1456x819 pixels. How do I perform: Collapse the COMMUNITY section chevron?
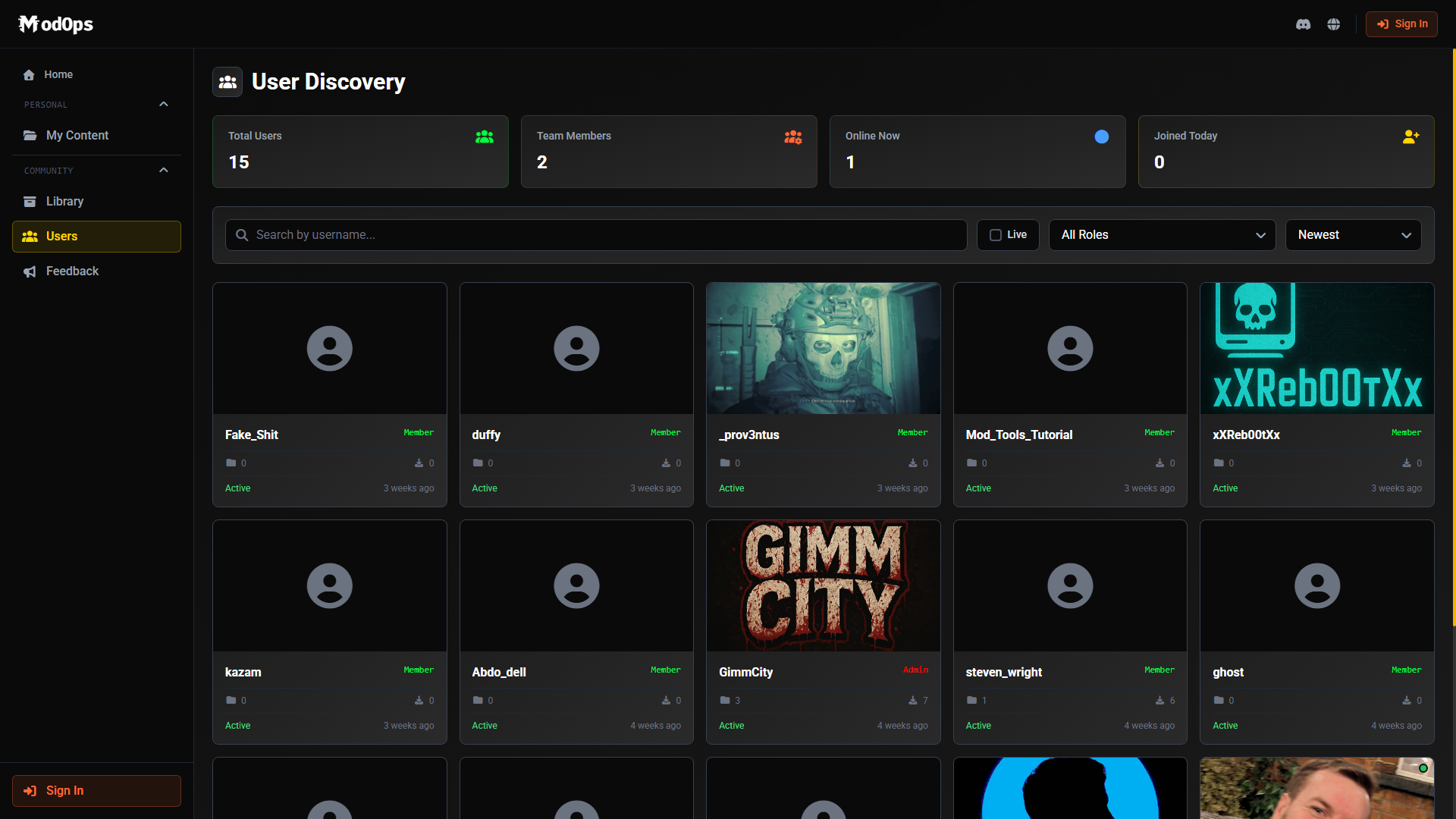click(163, 169)
